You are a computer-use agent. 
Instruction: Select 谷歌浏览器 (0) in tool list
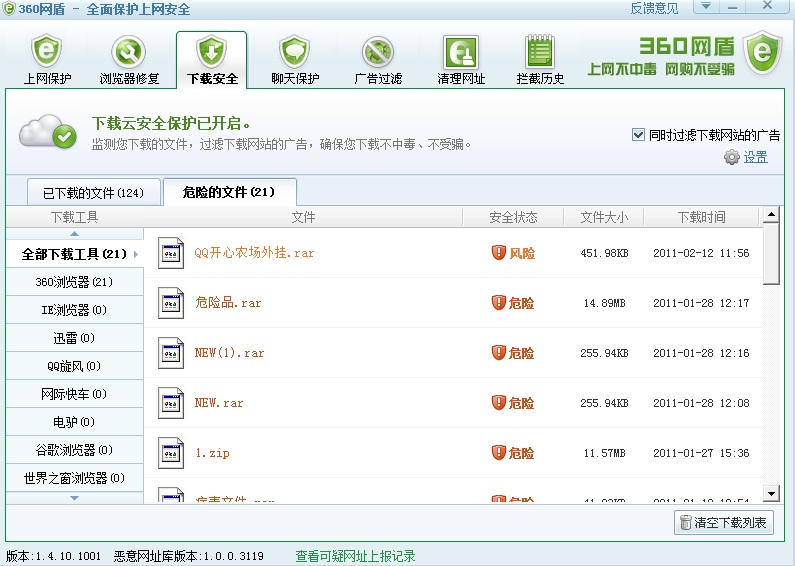(75, 449)
